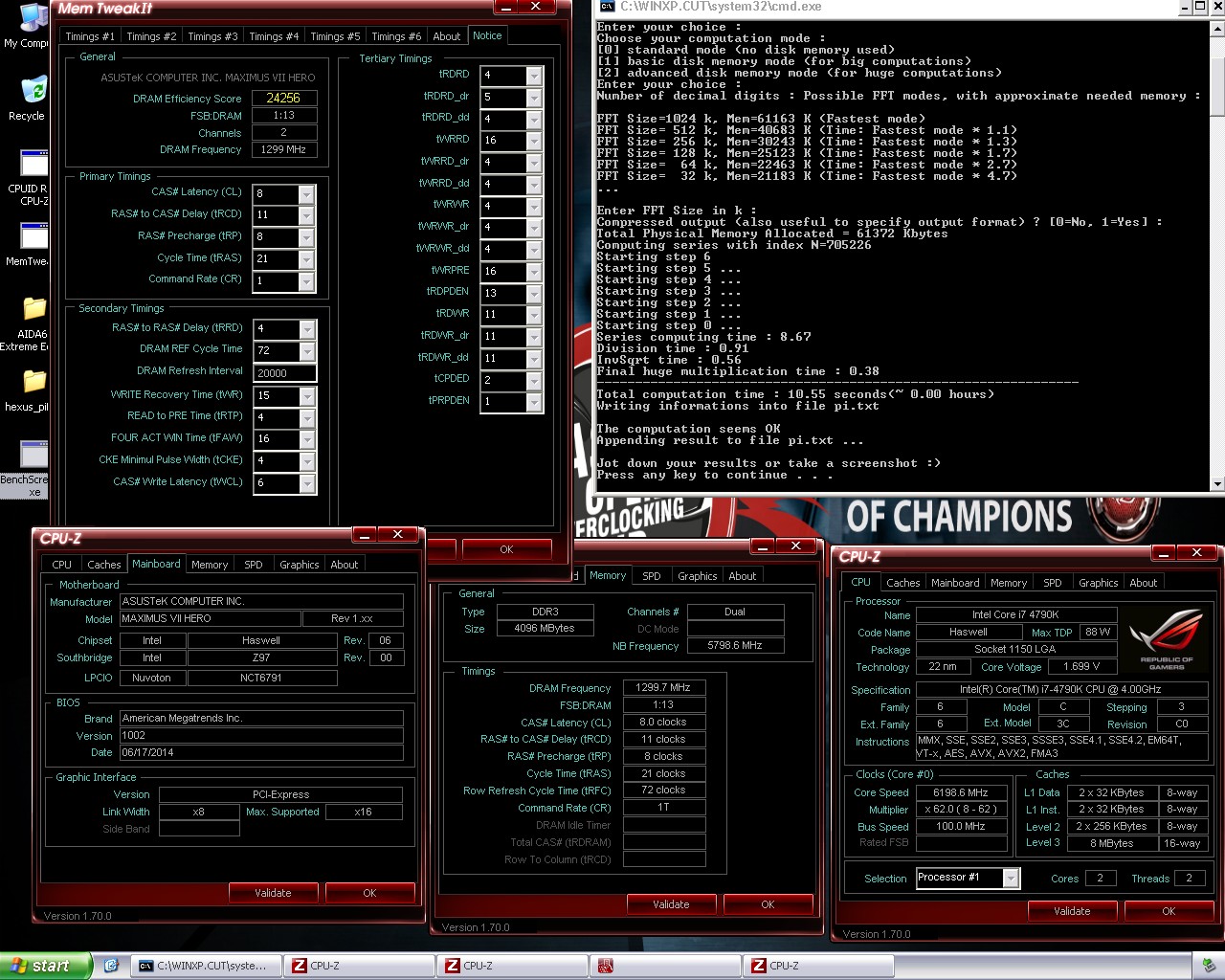Viewport: 1225px width, 980px height.
Task: Open Mainboard tab in CPU-Z CPU window
Action: coord(955,583)
